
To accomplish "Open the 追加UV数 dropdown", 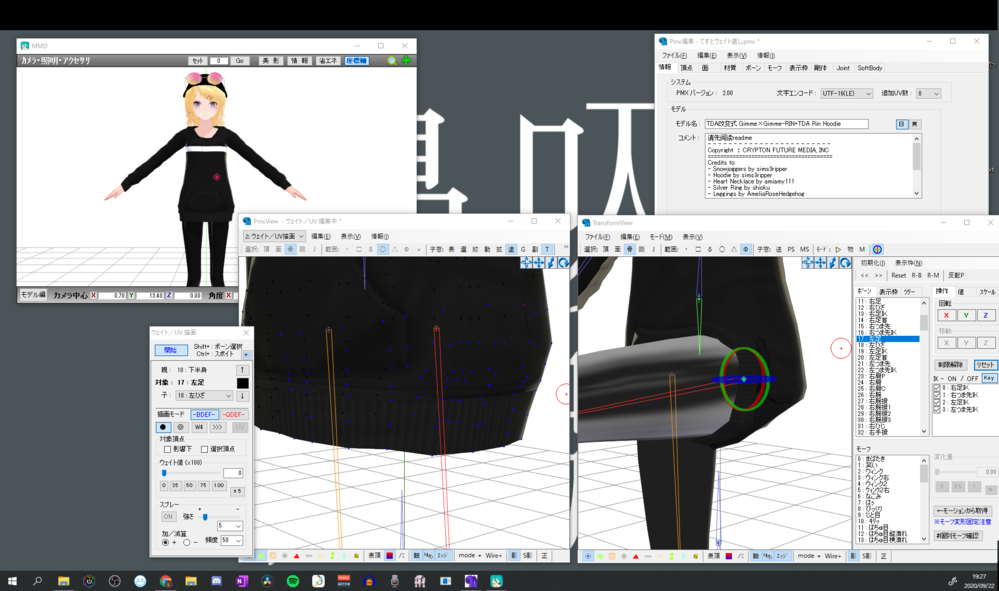I will pos(928,93).
